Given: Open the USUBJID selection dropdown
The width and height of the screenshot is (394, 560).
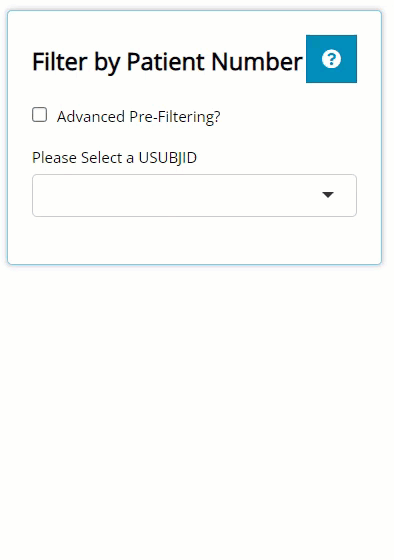Looking at the screenshot, I should (x=194, y=195).
